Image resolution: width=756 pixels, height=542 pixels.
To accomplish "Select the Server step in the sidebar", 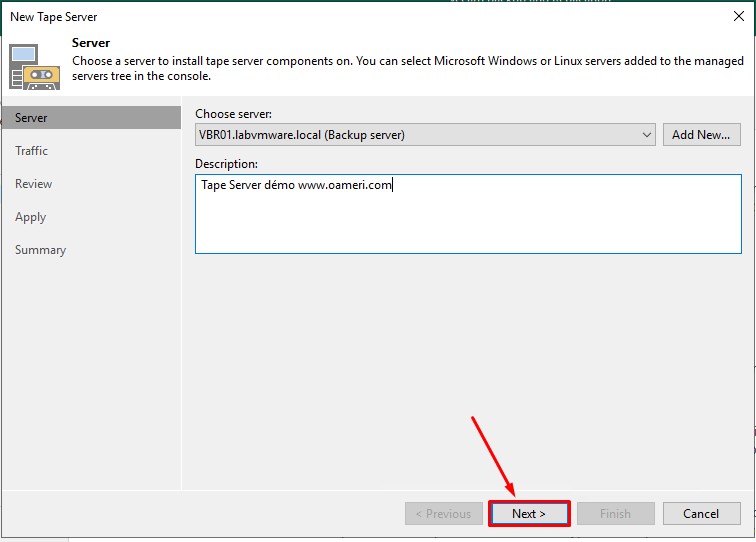I will click(x=31, y=118).
